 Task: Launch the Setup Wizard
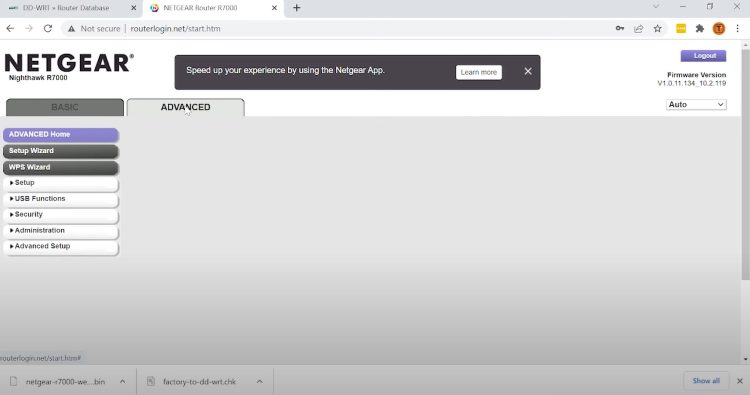coord(61,151)
